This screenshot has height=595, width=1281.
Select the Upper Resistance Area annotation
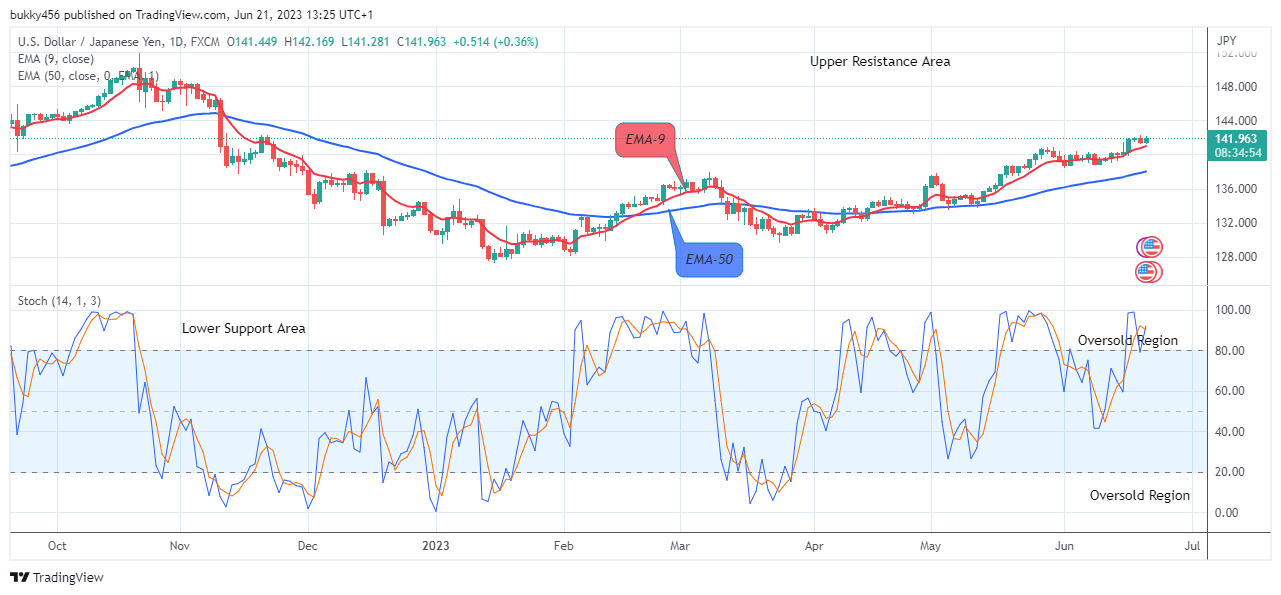pyautogui.click(x=880, y=62)
